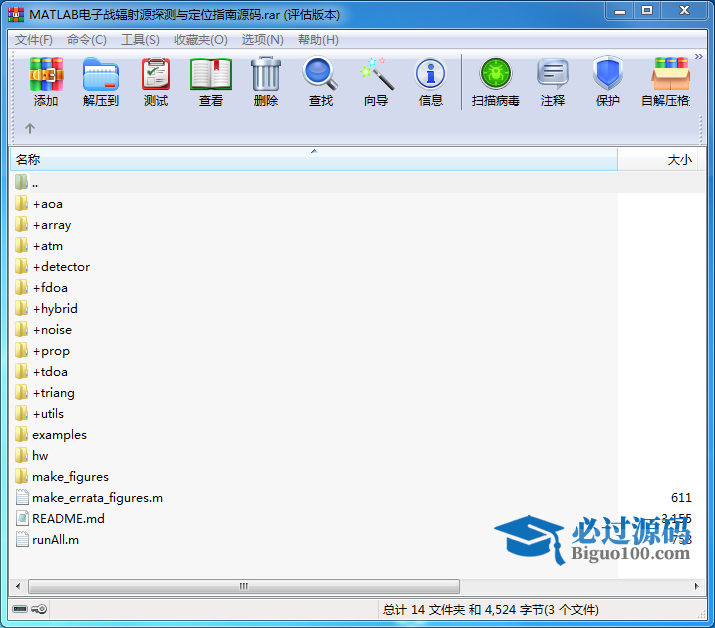Click the horizontal scrollbar thumb
This screenshot has width=715, height=628.
(244, 586)
